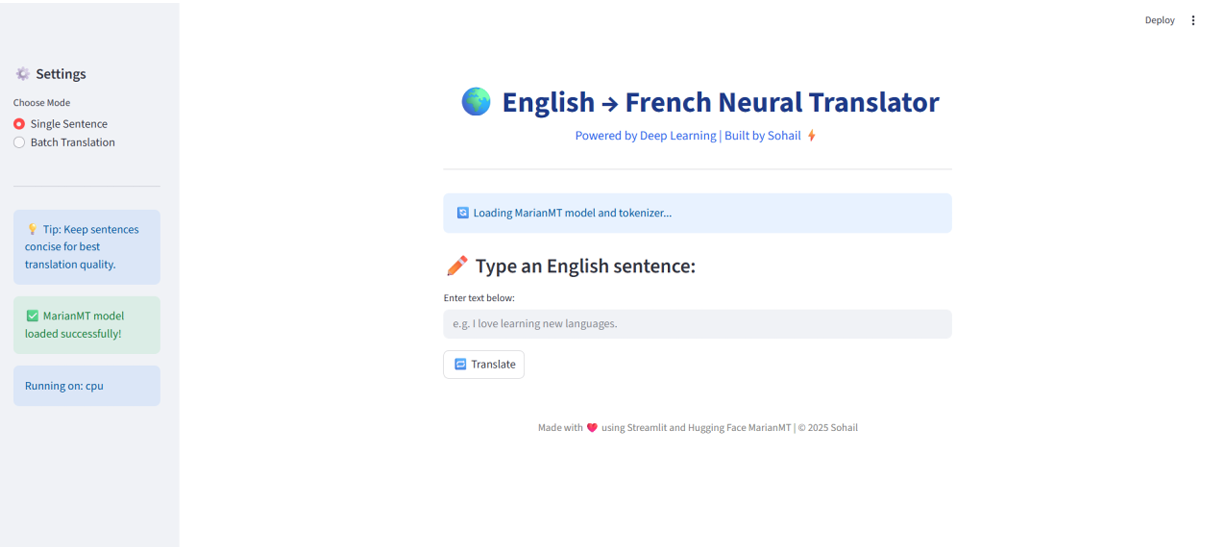The height and width of the screenshot is (548, 1222).
Task: Click the heart icon in the footer
Action: 592,428
